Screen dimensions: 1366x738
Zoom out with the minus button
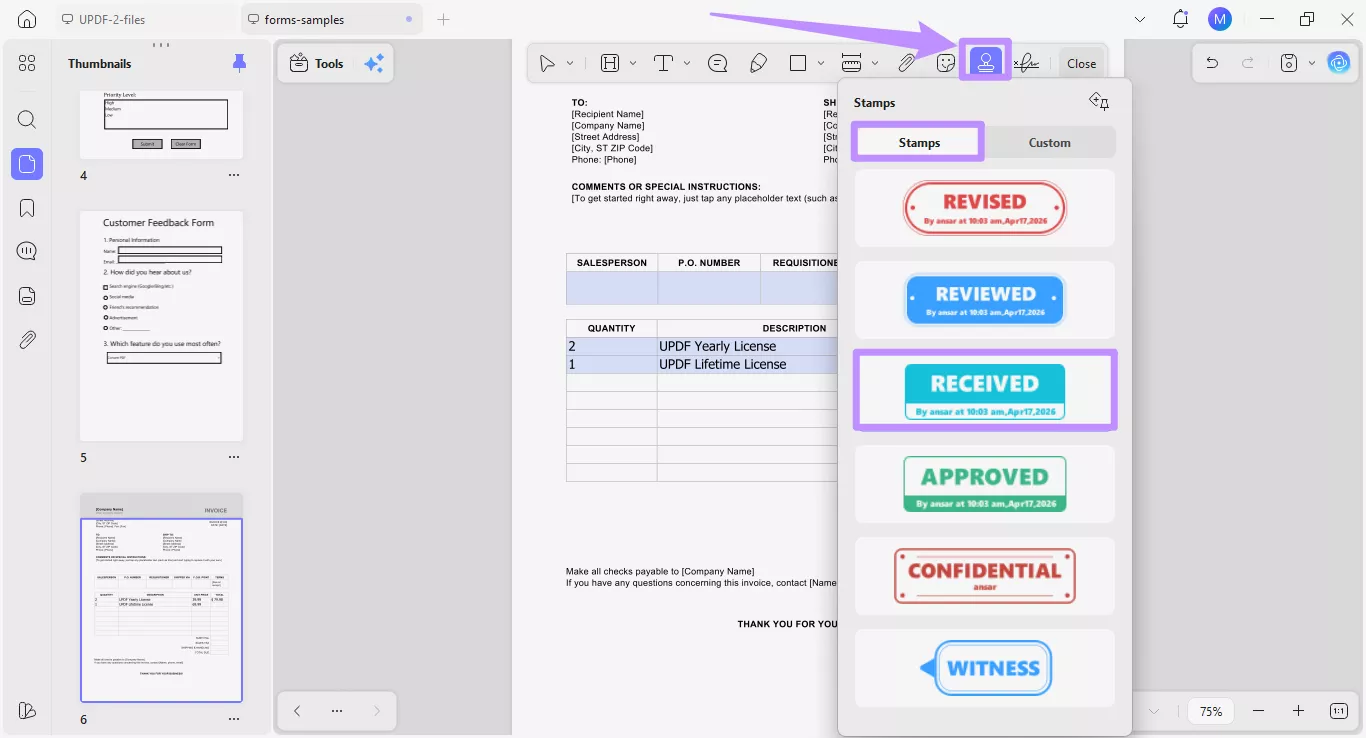[1258, 711]
